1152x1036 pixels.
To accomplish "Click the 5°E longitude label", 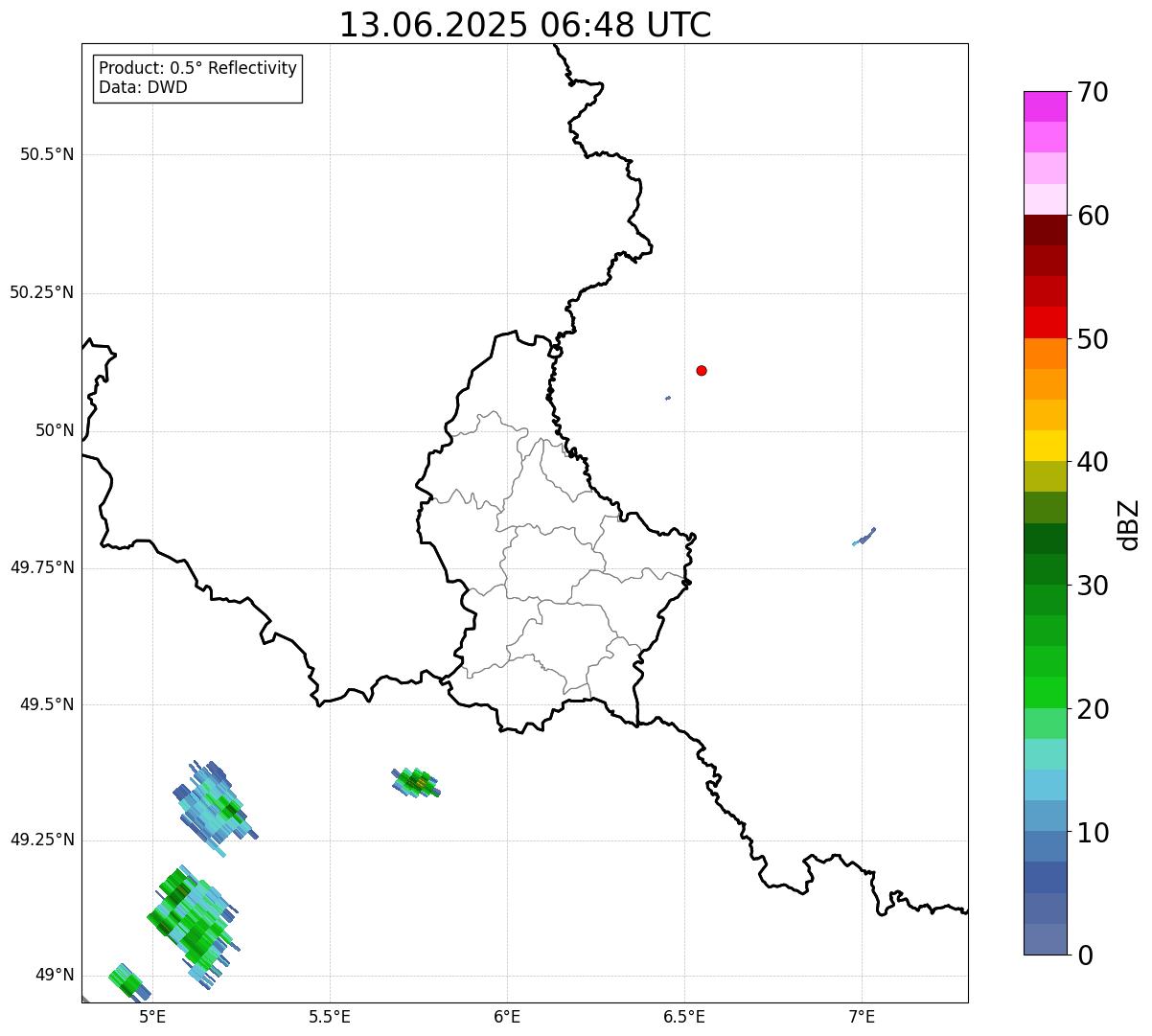I will click(x=152, y=1017).
